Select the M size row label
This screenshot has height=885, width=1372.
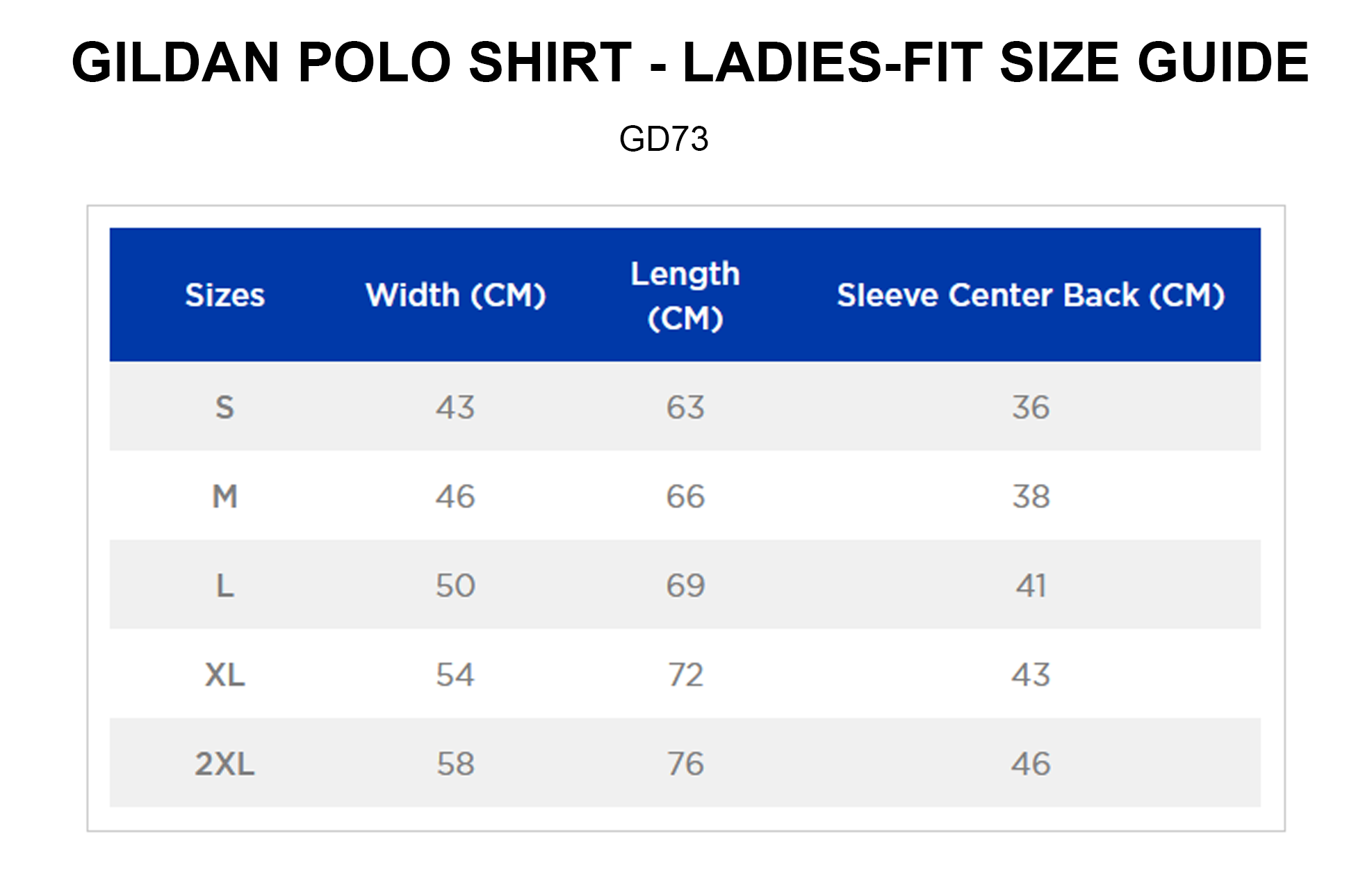pos(224,496)
